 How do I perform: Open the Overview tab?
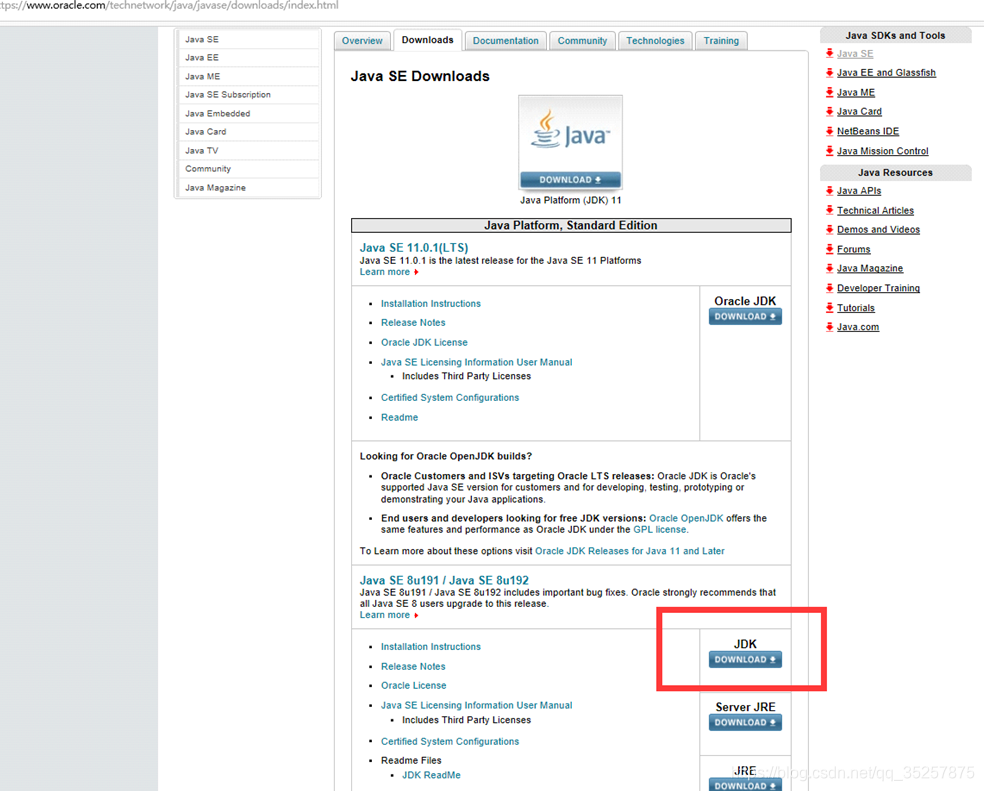[362, 41]
